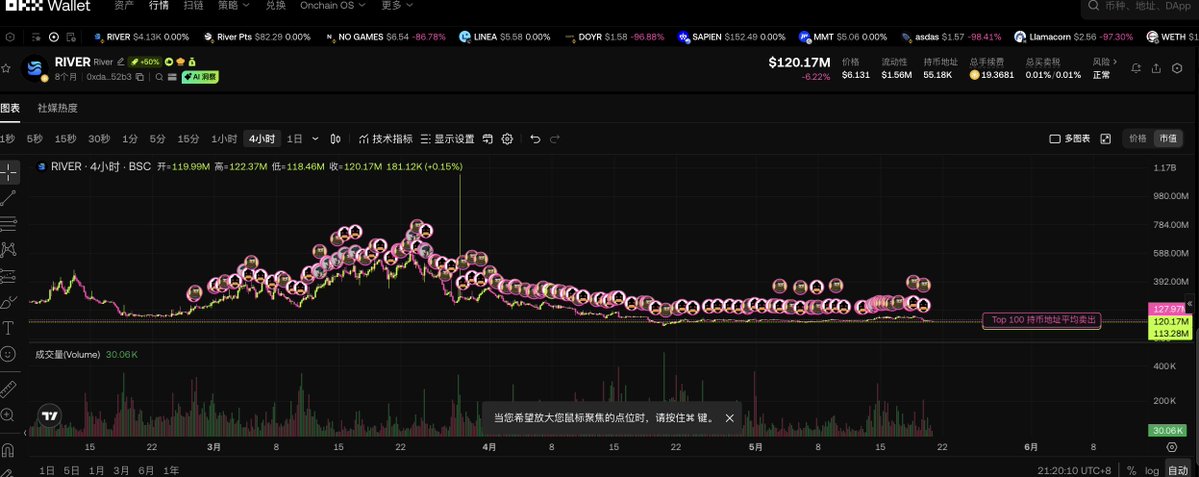The height and width of the screenshot is (477, 1199).
Task: Set chart range to 3月
Action: point(121,470)
